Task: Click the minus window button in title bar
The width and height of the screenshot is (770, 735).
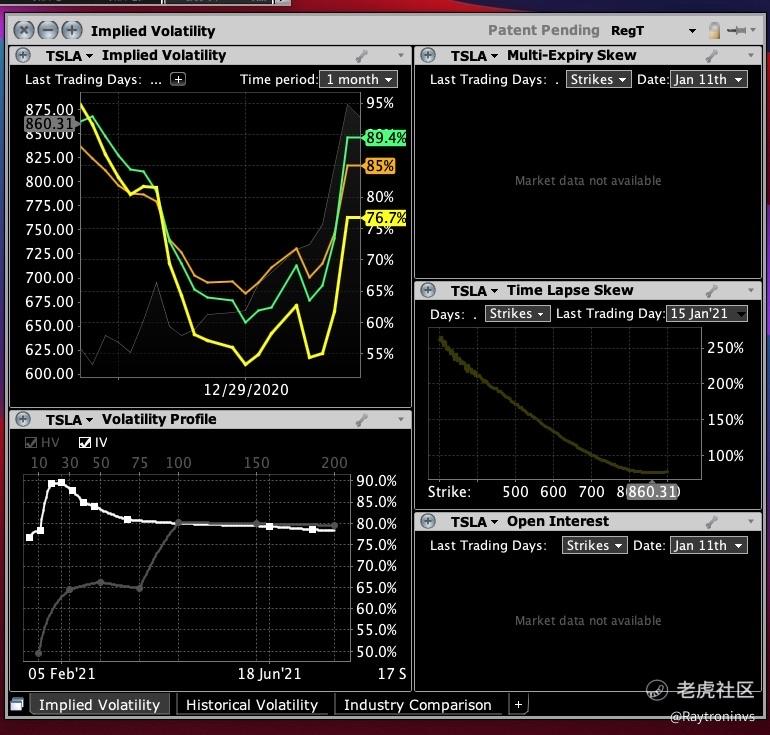Action: (48, 30)
